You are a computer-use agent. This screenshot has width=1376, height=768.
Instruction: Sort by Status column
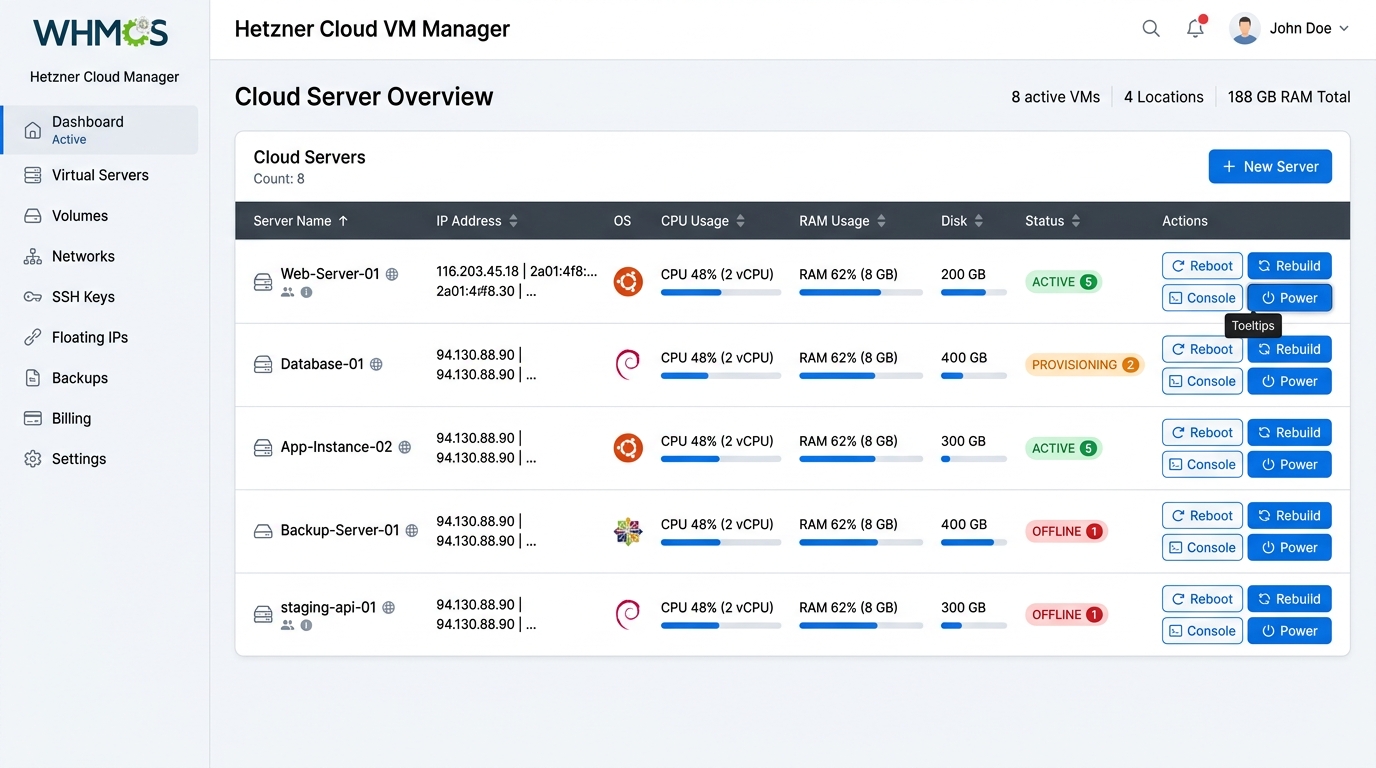click(1075, 221)
